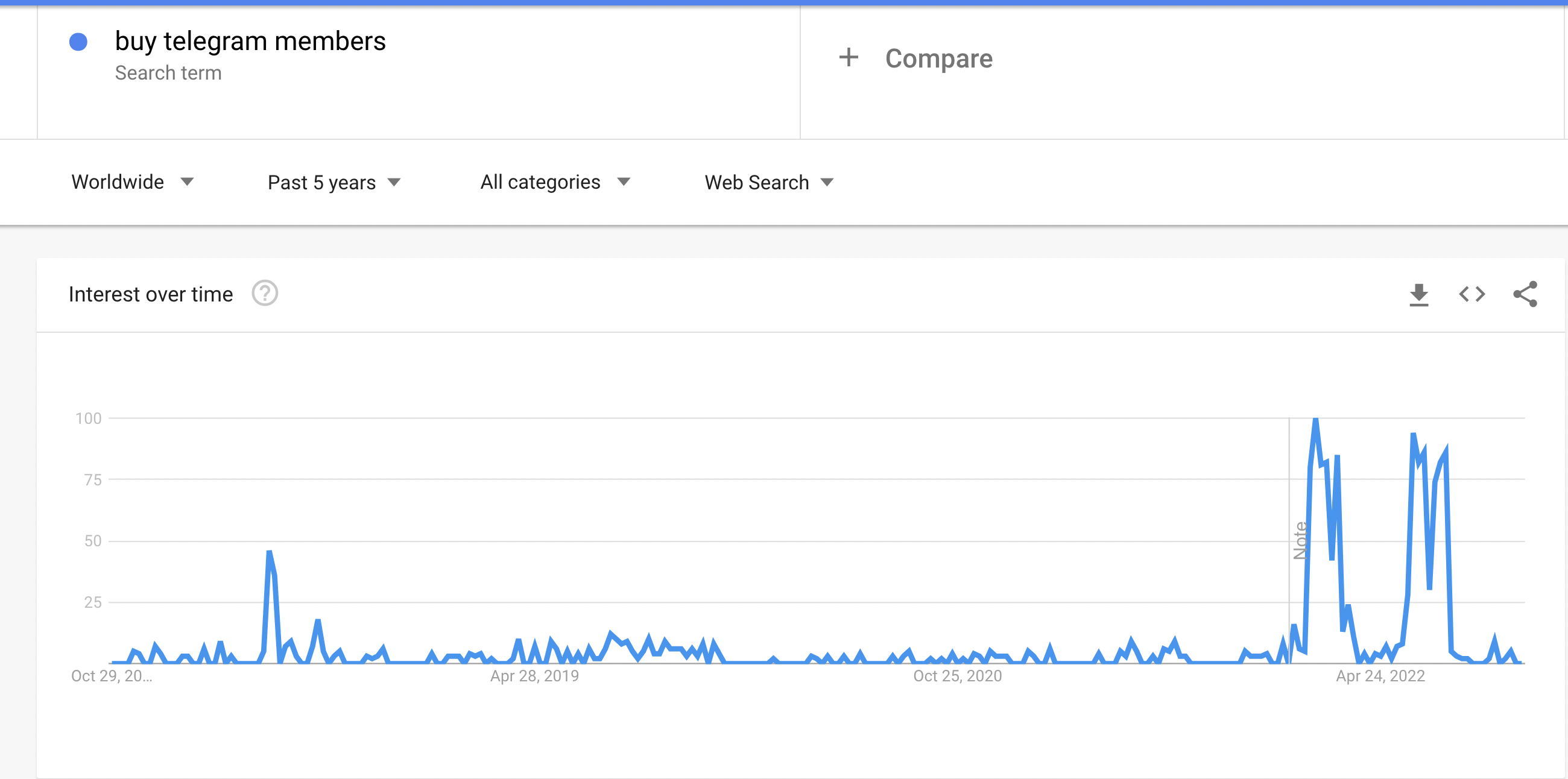Share the Interest over time chart
Image resolution: width=1568 pixels, height=779 pixels.
(x=1525, y=295)
